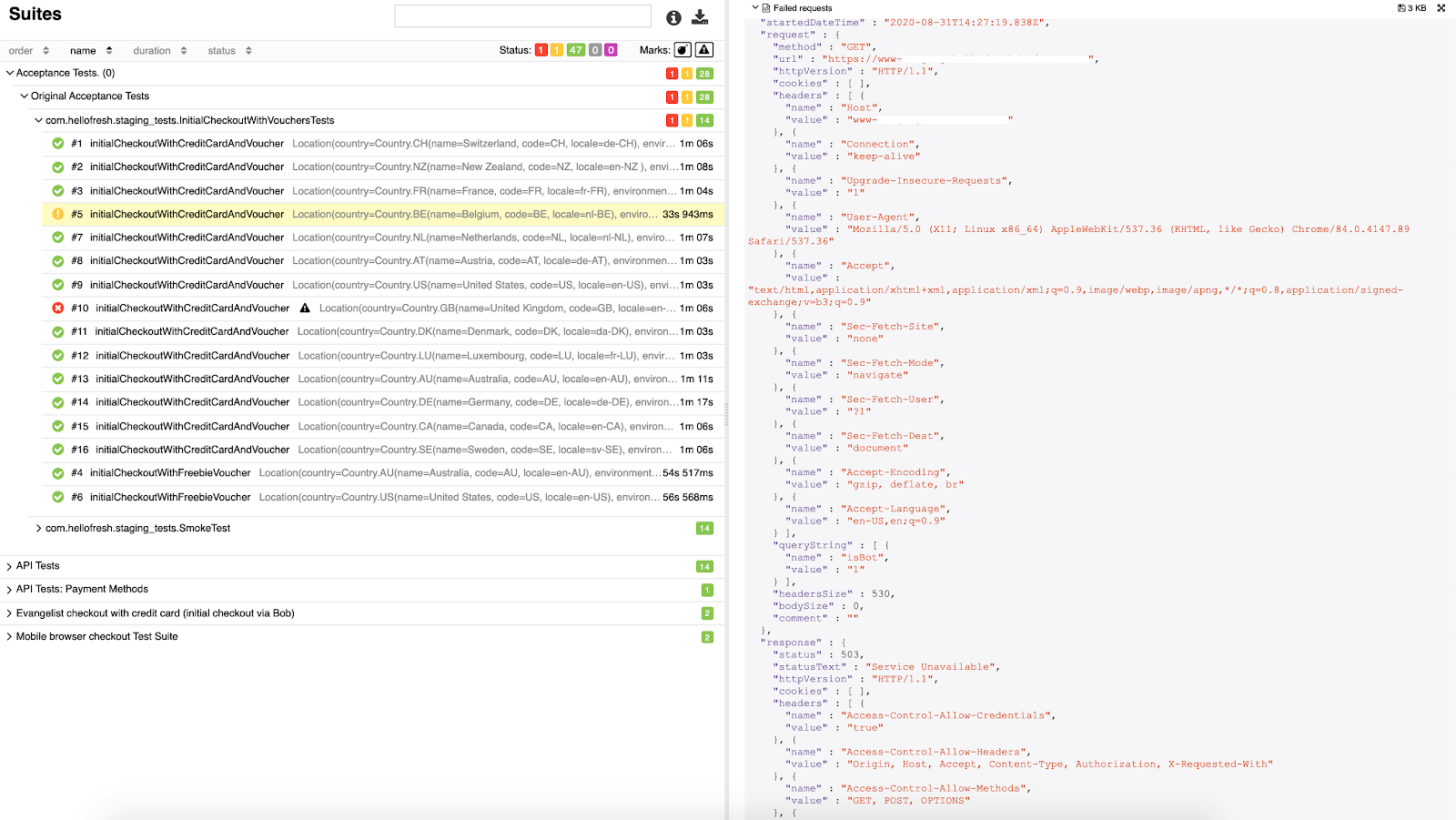Open test #7 for Netherlands checkout
1456x820 pixels.
(383, 238)
